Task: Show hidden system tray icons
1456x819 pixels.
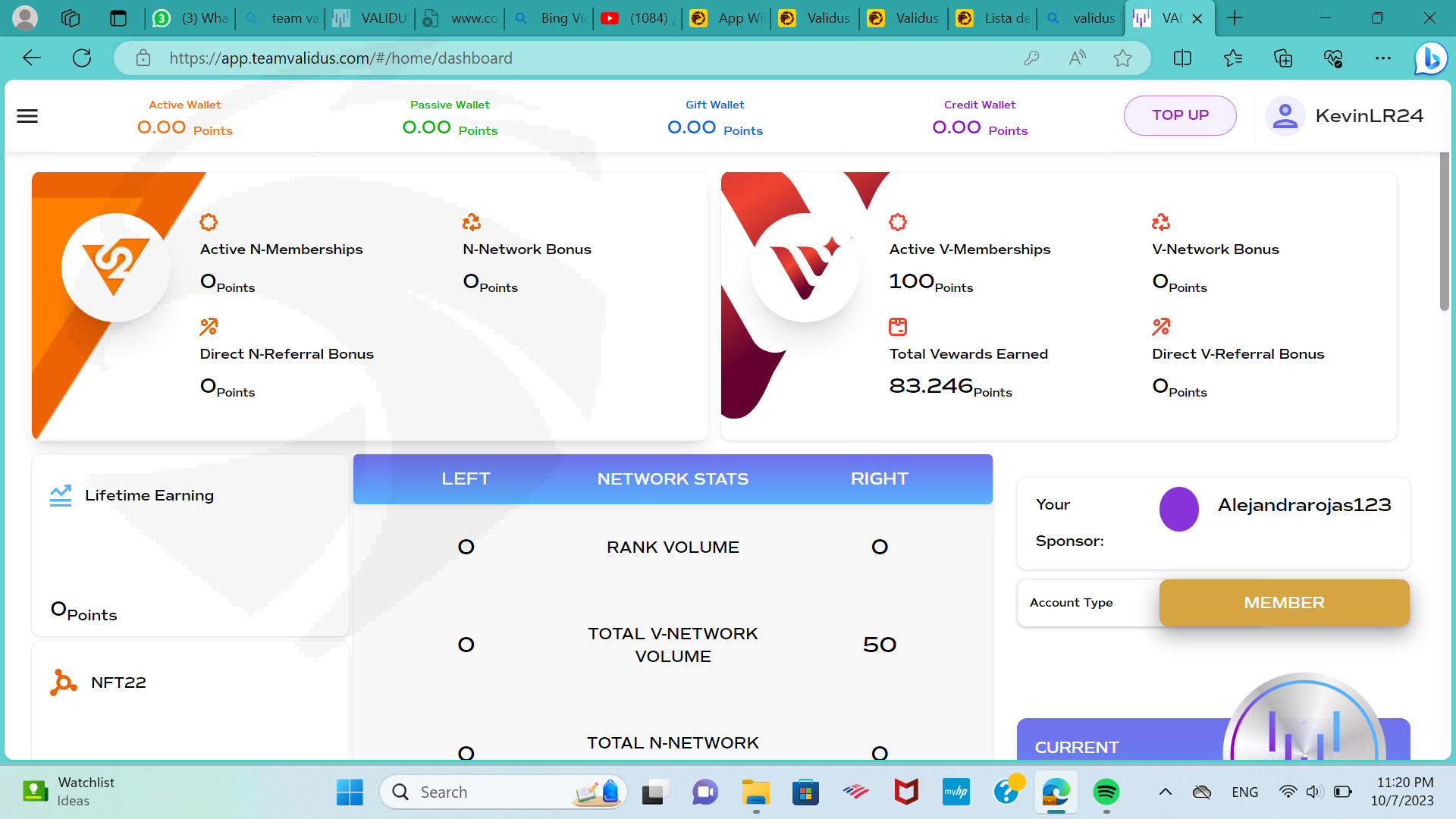Action: pos(1166,792)
